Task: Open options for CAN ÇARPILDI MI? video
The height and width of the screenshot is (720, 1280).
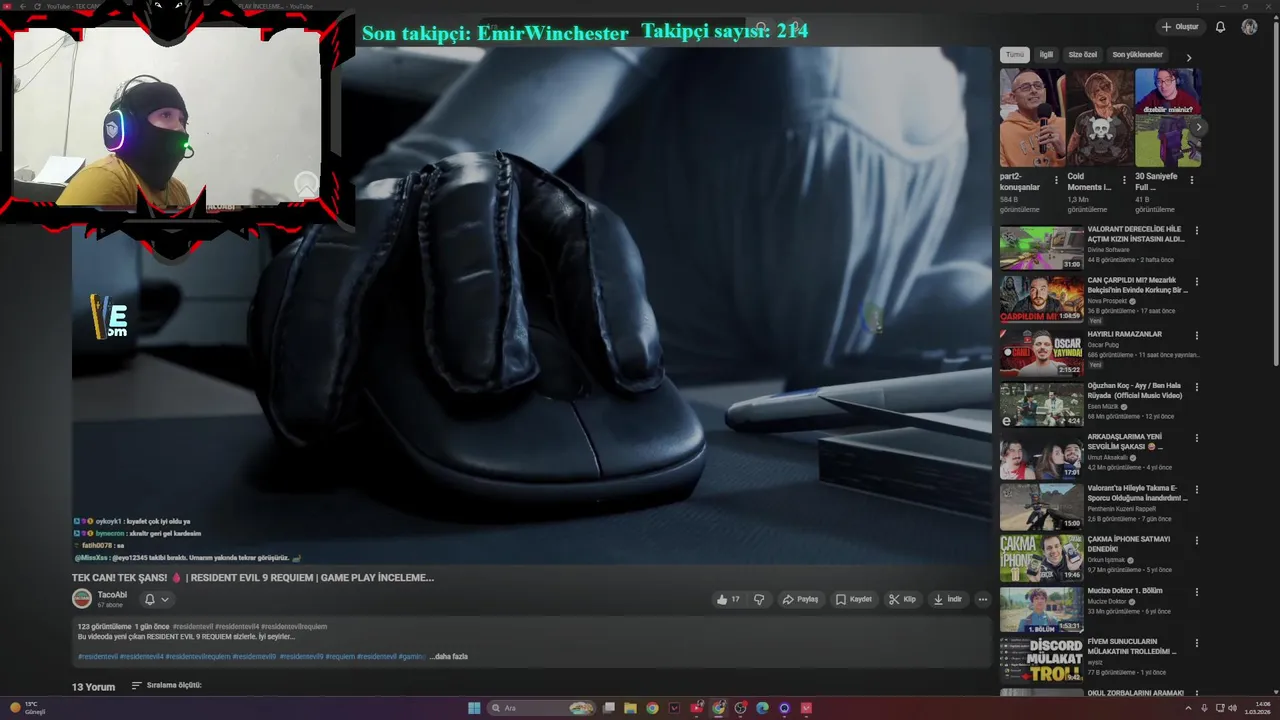Action: tap(1196, 282)
